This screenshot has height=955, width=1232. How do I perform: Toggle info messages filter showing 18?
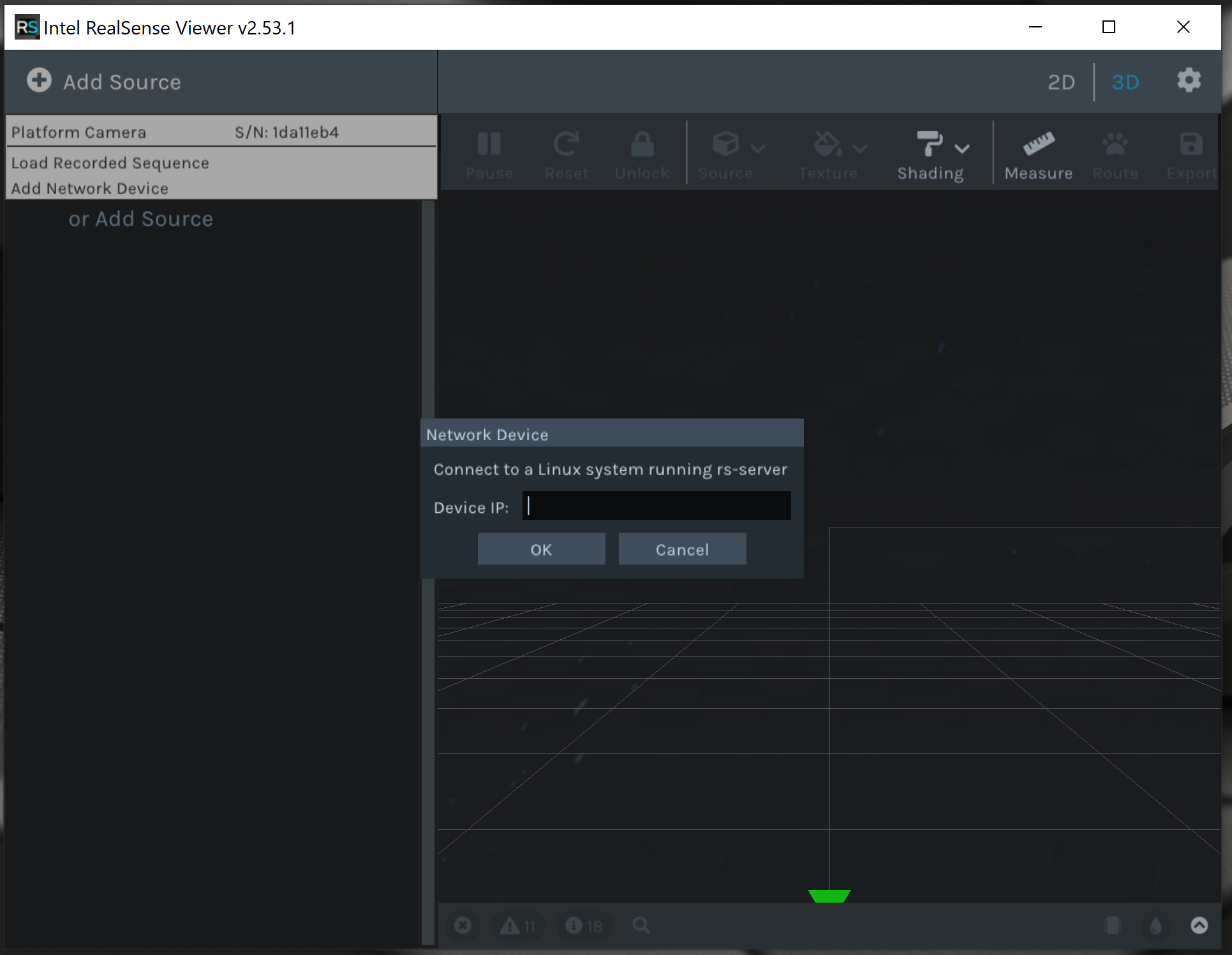point(583,925)
